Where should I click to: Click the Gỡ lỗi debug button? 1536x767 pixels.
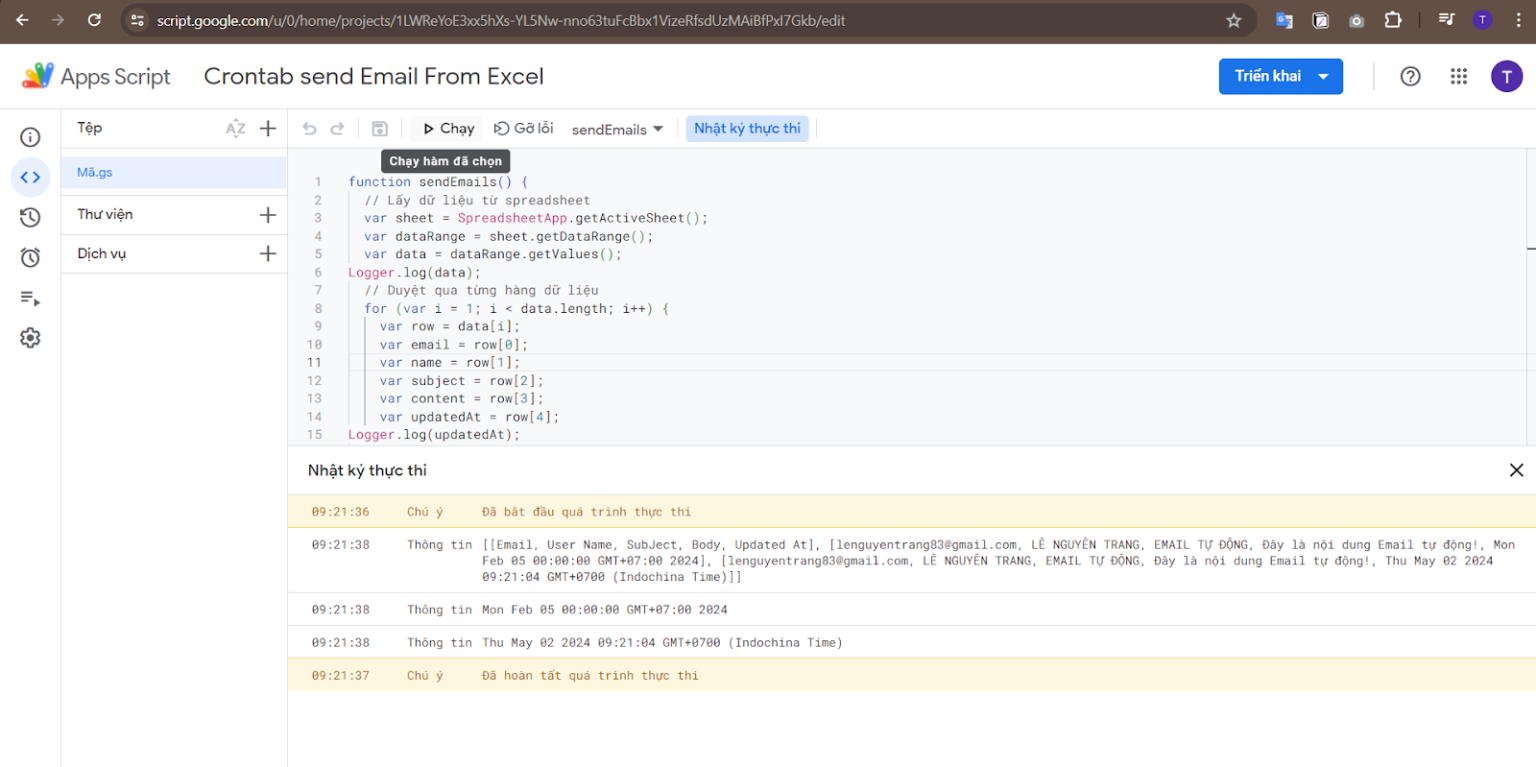pos(524,129)
